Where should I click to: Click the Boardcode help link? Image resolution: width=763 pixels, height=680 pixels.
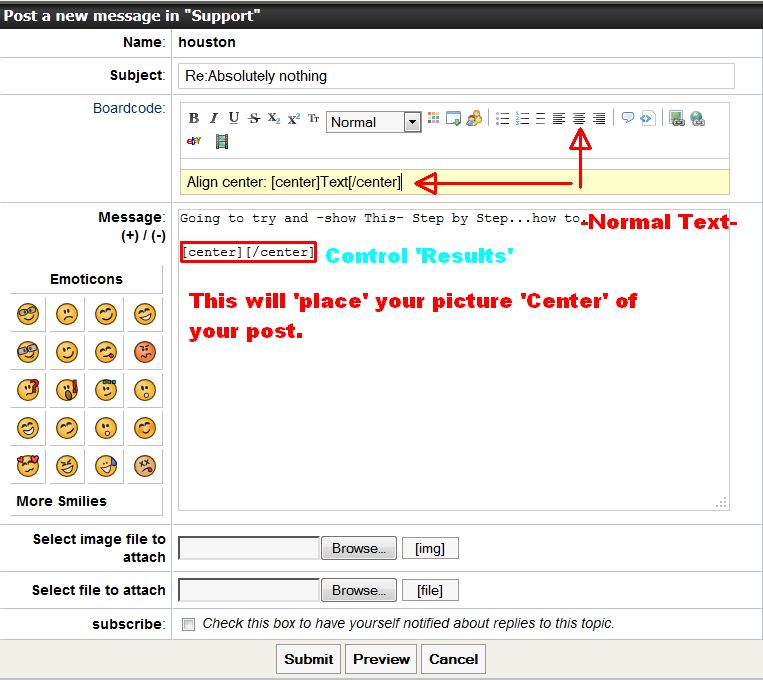point(128,108)
